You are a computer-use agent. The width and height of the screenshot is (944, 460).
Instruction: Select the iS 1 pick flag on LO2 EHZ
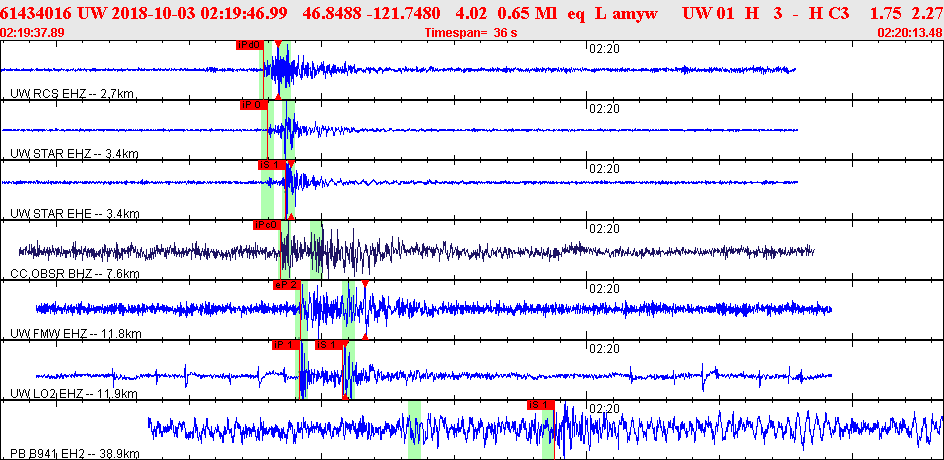pyautogui.click(x=329, y=344)
